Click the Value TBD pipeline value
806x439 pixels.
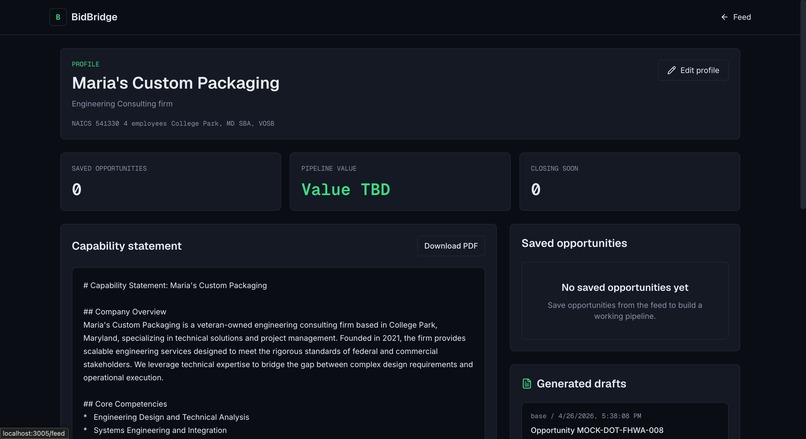coord(345,190)
